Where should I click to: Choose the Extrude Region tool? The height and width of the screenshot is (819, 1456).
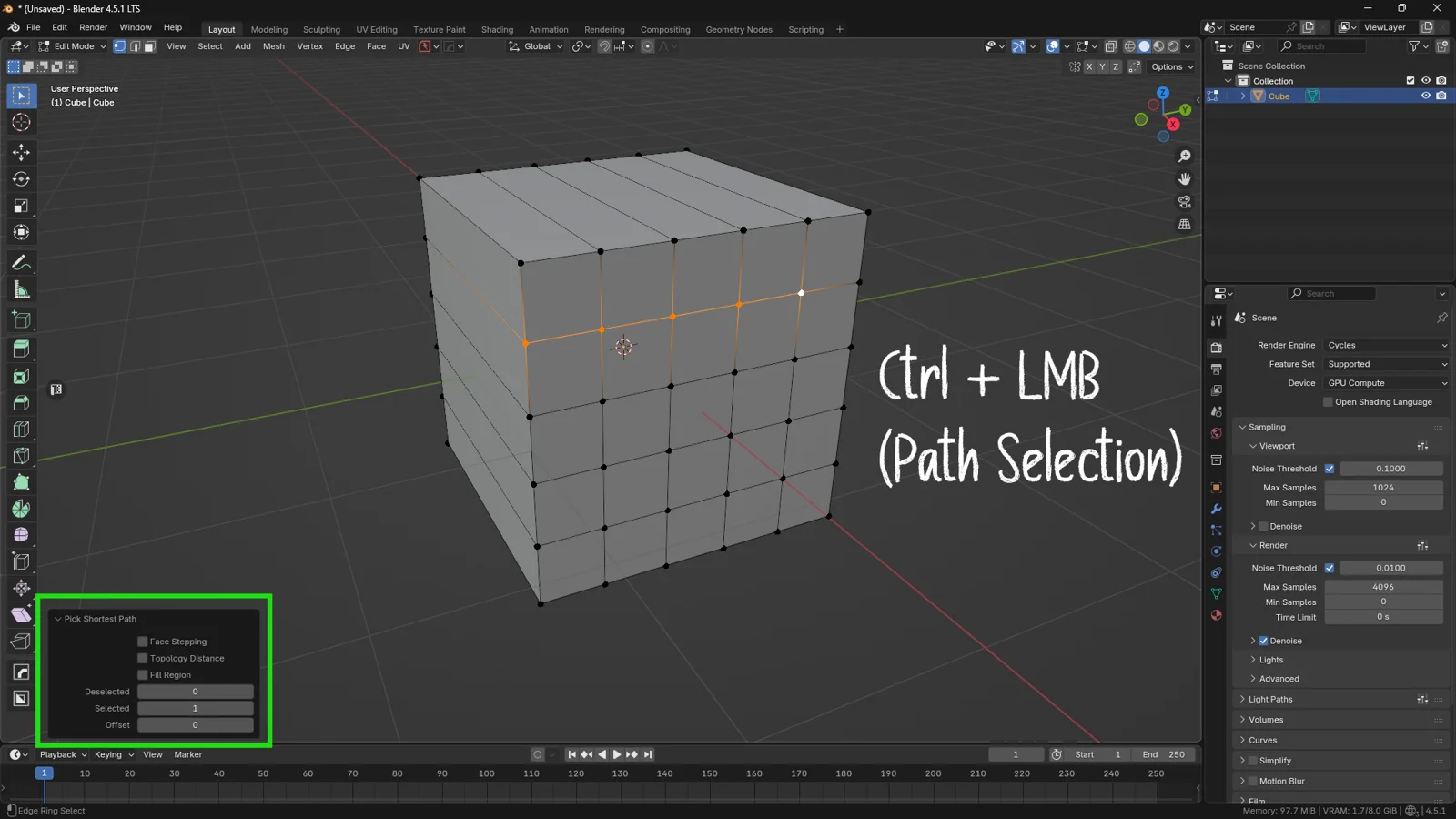pyautogui.click(x=21, y=349)
